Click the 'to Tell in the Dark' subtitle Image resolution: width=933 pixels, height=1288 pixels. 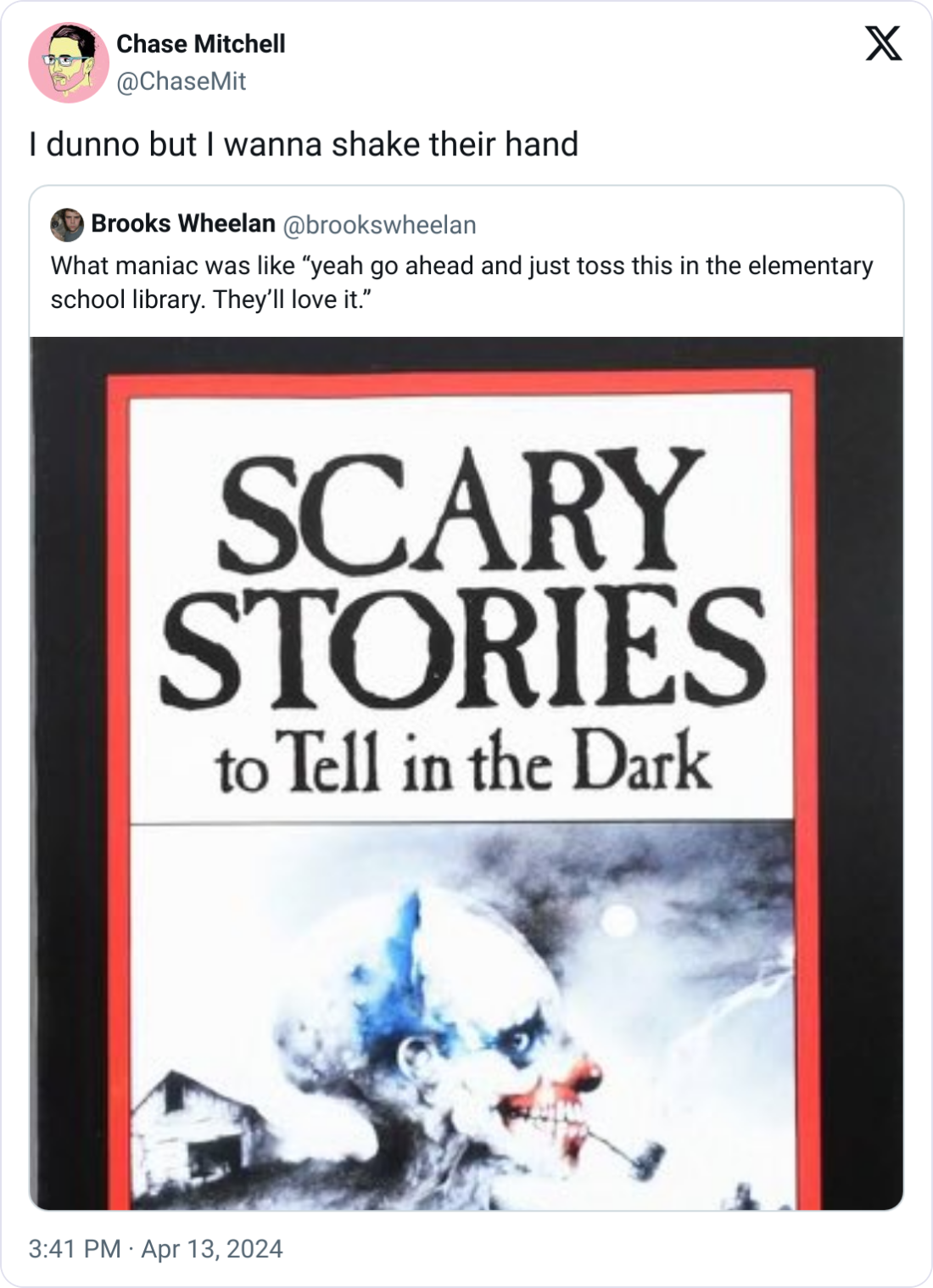point(463,763)
